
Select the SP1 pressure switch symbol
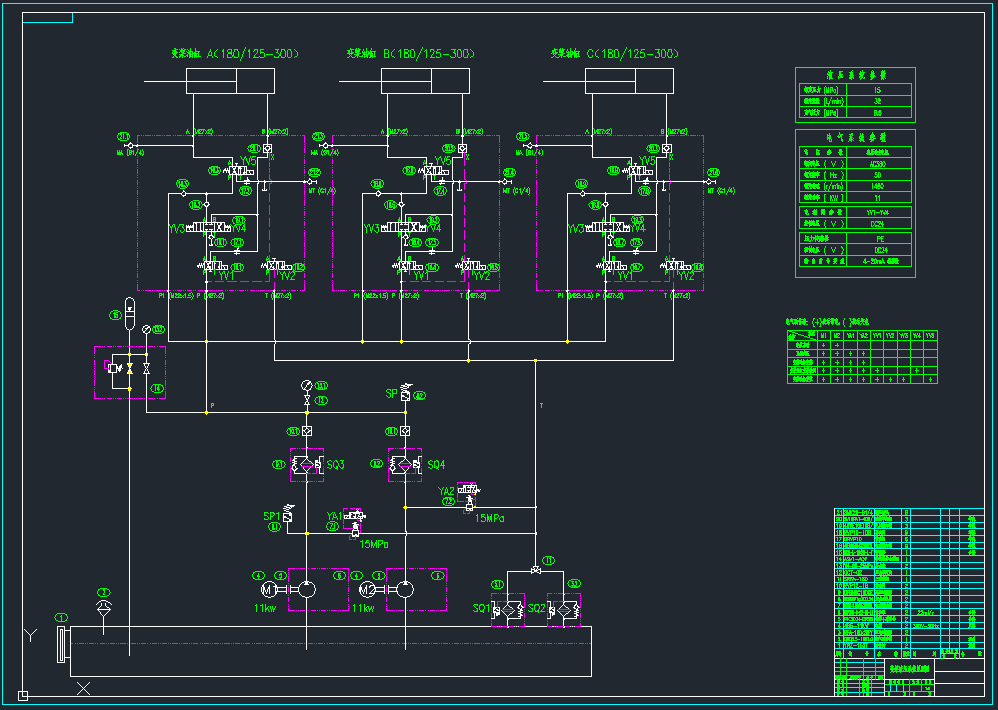coord(287,513)
